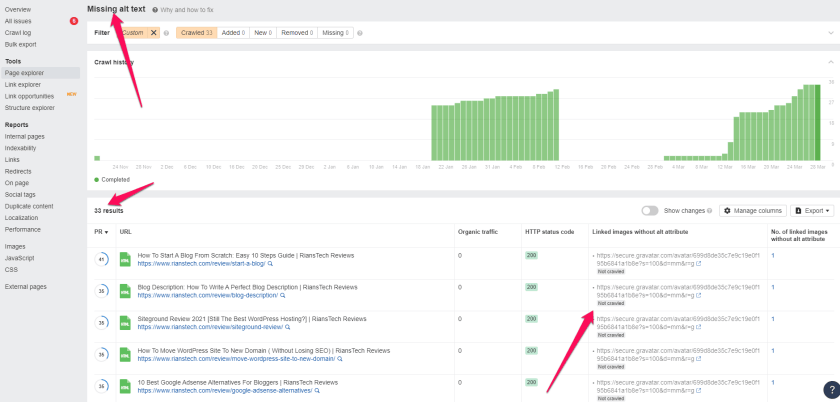Open the help question mark bubble
Image resolution: width=840 pixels, height=402 pixels.
831,390
